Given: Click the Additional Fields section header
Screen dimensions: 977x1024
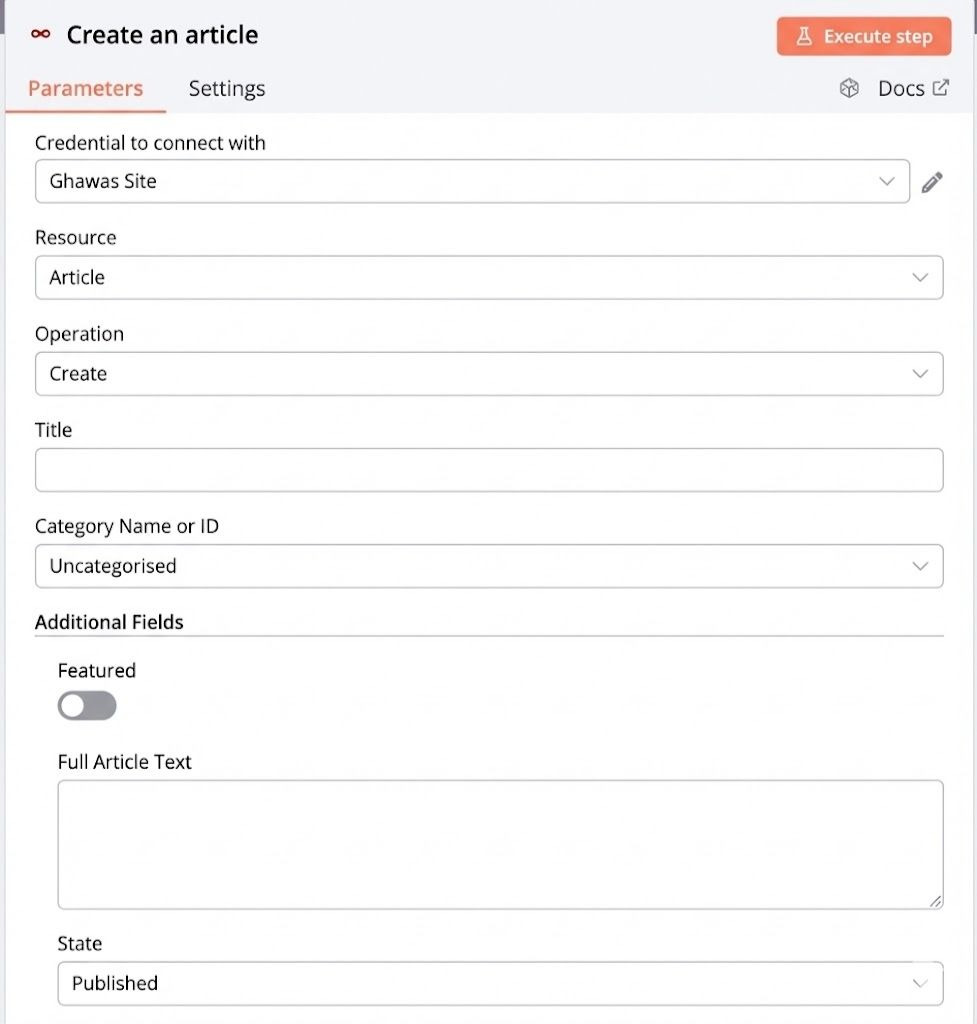Looking at the screenshot, I should [x=109, y=622].
